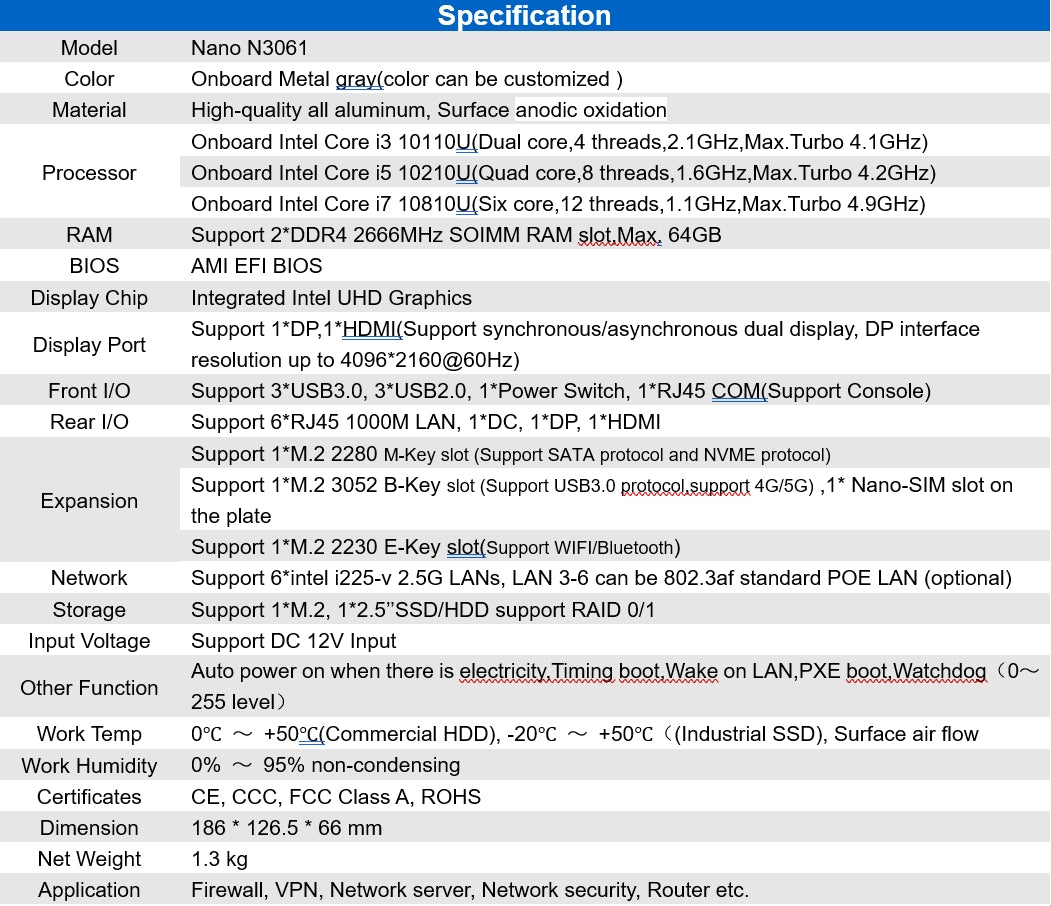Click the Processor row label
This screenshot has width=1051, height=906.
pos(89,173)
